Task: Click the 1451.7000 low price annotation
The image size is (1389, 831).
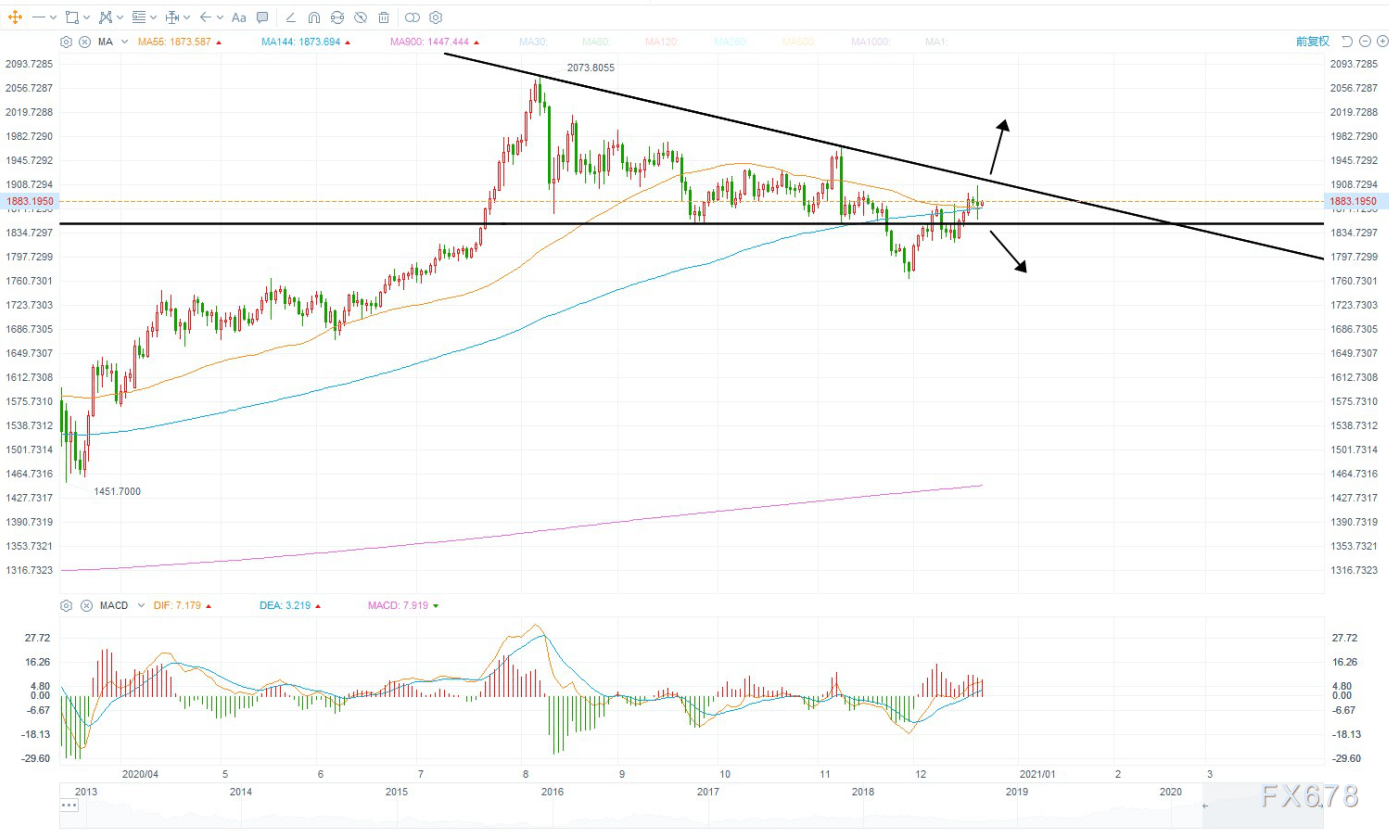Action: point(117,491)
